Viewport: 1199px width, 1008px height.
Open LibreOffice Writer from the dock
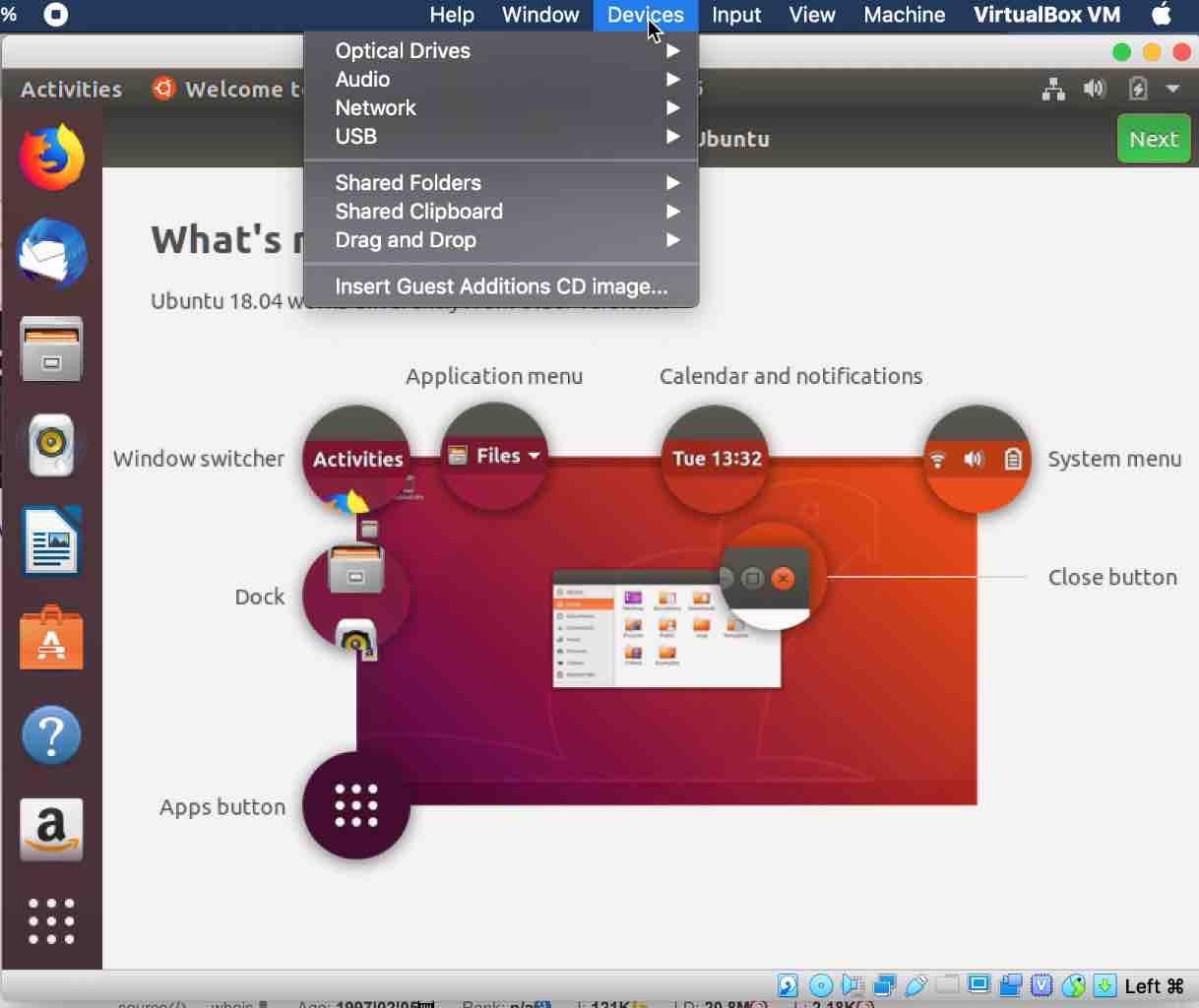pos(51,541)
